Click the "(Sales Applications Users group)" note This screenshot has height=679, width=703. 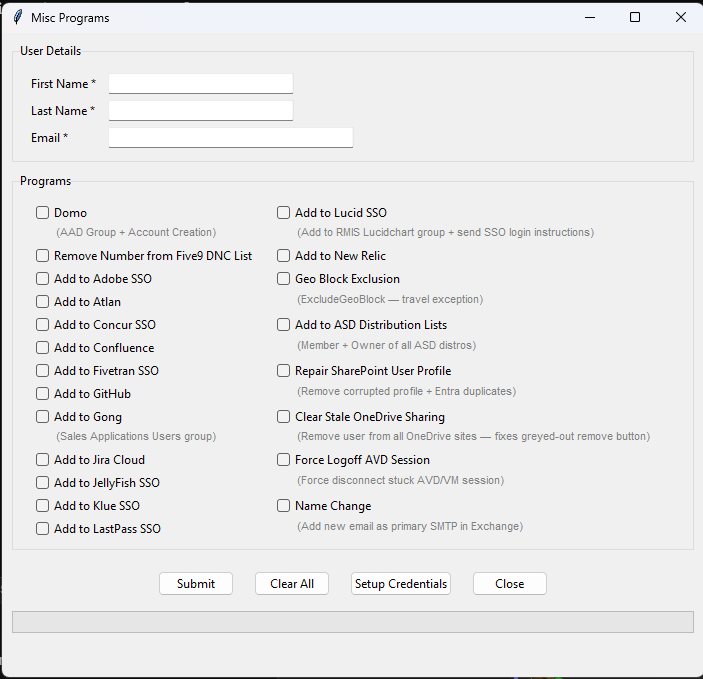(x=136, y=436)
